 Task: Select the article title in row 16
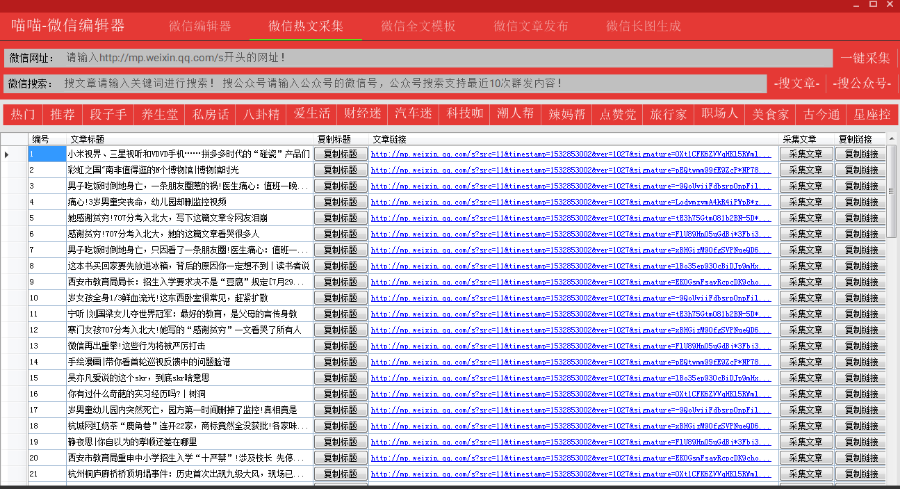pos(136,394)
